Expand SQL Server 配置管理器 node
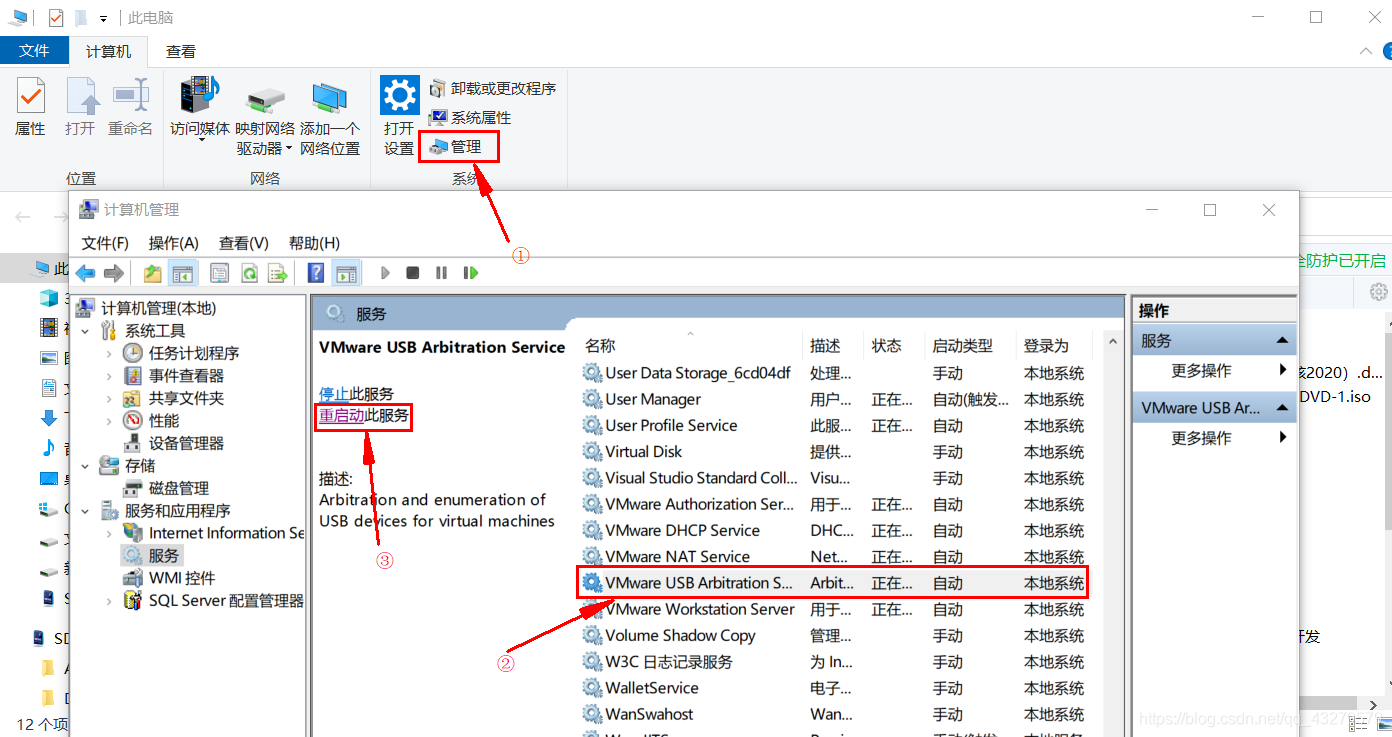The image size is (1392, 737). (108, 601)
